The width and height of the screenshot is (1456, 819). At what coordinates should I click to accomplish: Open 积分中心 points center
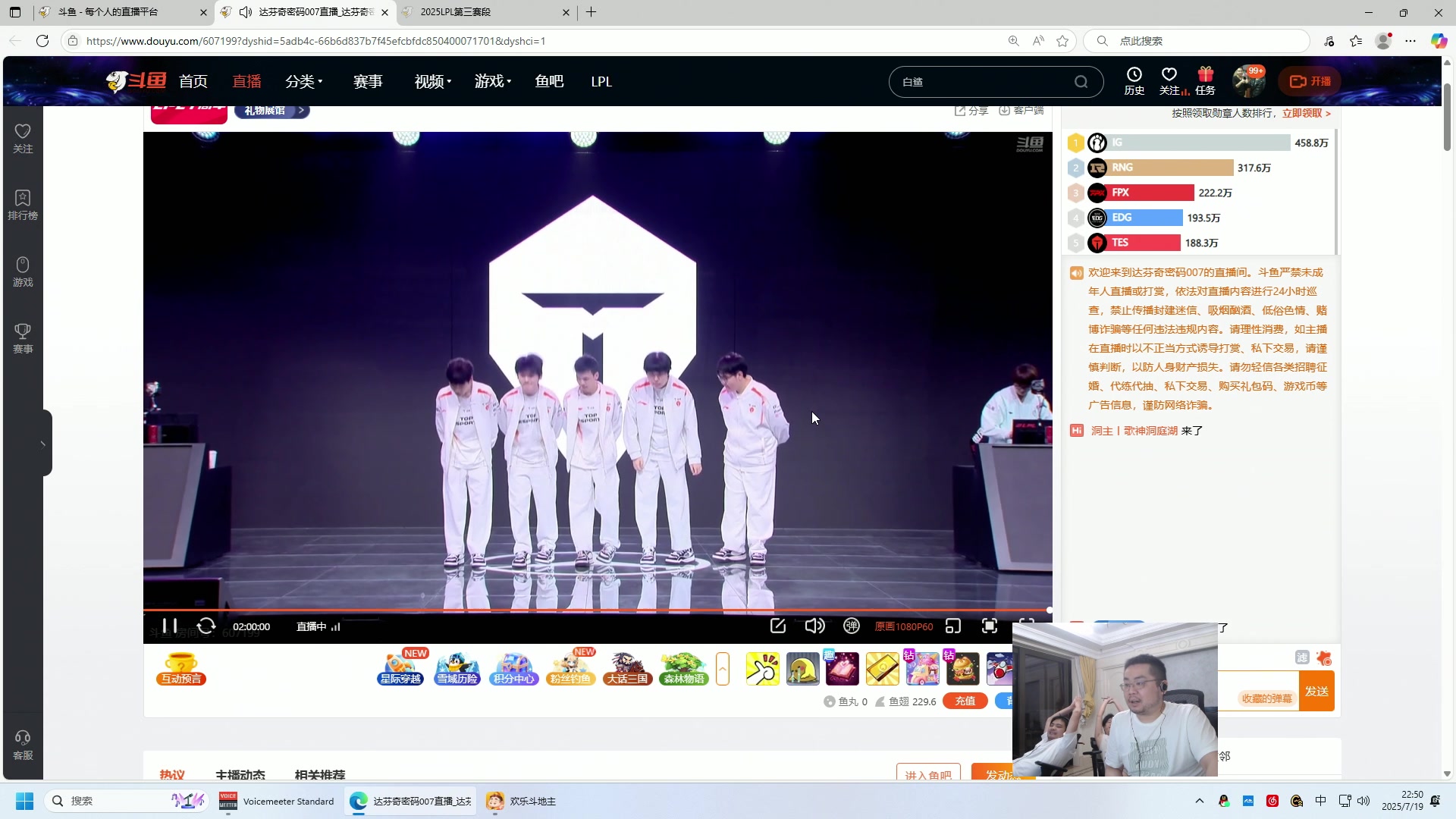(x=514, y=669)
